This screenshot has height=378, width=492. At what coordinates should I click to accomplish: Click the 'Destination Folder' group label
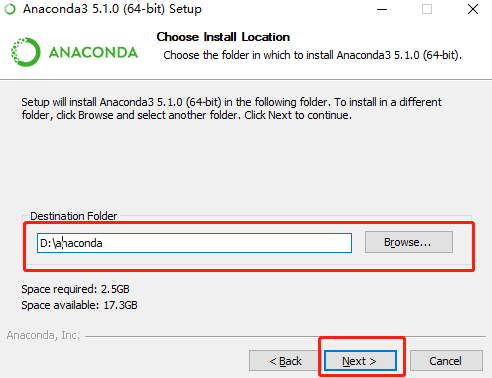[x=74, y=216]
